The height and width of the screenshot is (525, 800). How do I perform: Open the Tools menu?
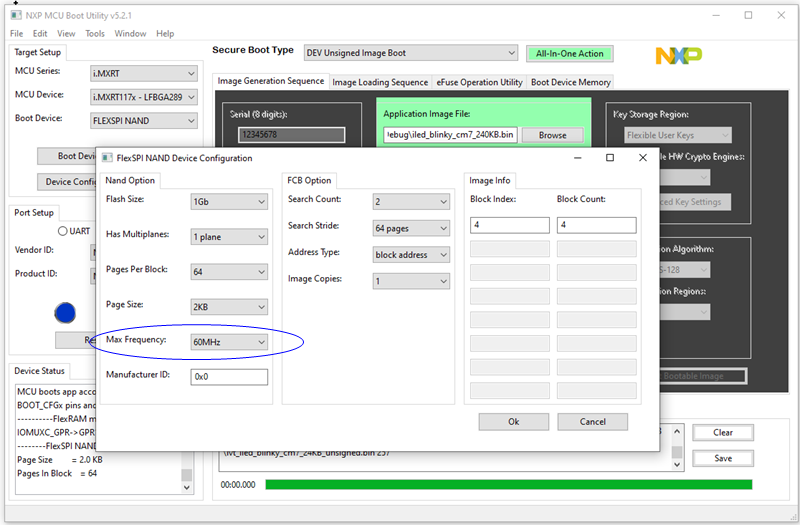tap(94, 34)
